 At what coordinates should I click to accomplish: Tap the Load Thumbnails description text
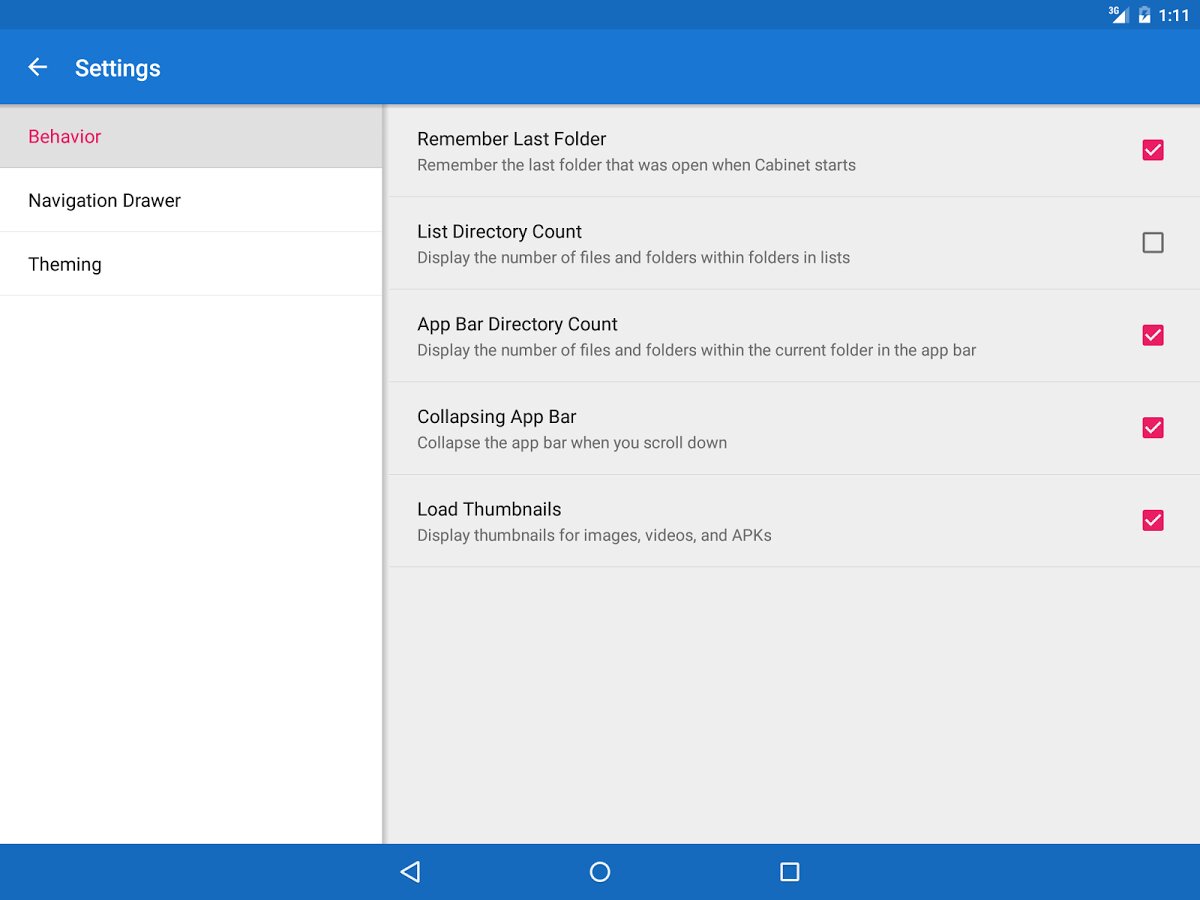(594, 535)
